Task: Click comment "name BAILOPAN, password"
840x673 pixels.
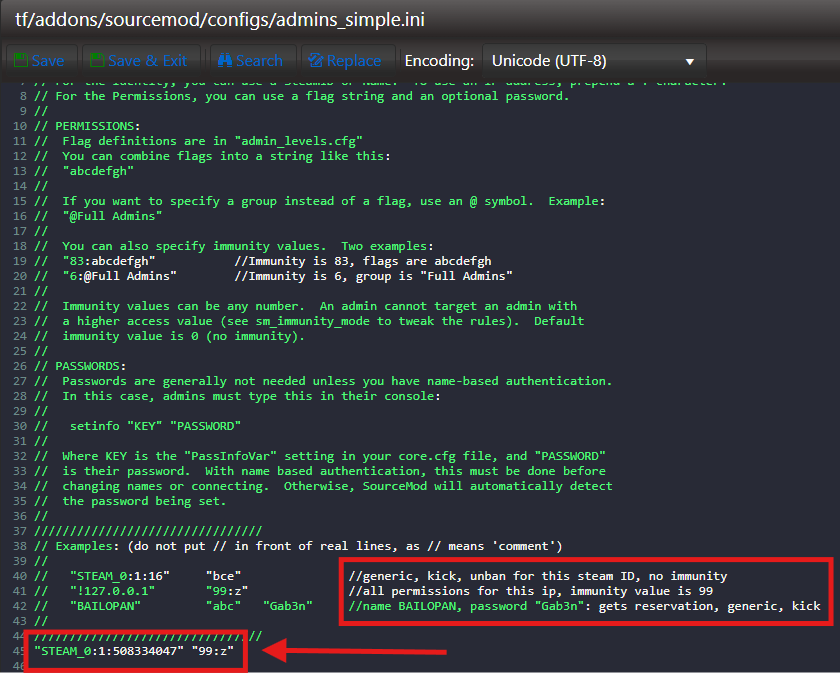Action: 584,606
